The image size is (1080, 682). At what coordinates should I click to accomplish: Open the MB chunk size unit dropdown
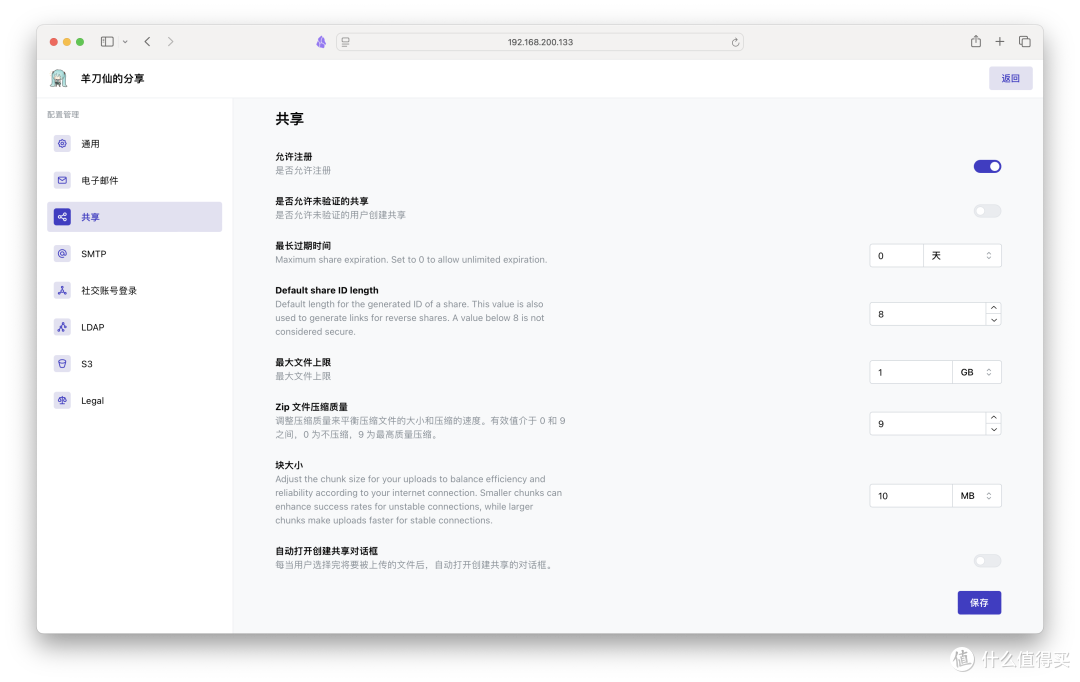975,496
